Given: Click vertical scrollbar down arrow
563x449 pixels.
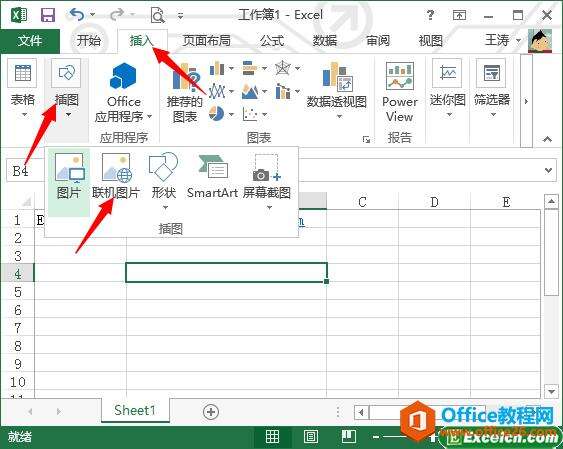Looking at the screenshot, I should (551, 391).
